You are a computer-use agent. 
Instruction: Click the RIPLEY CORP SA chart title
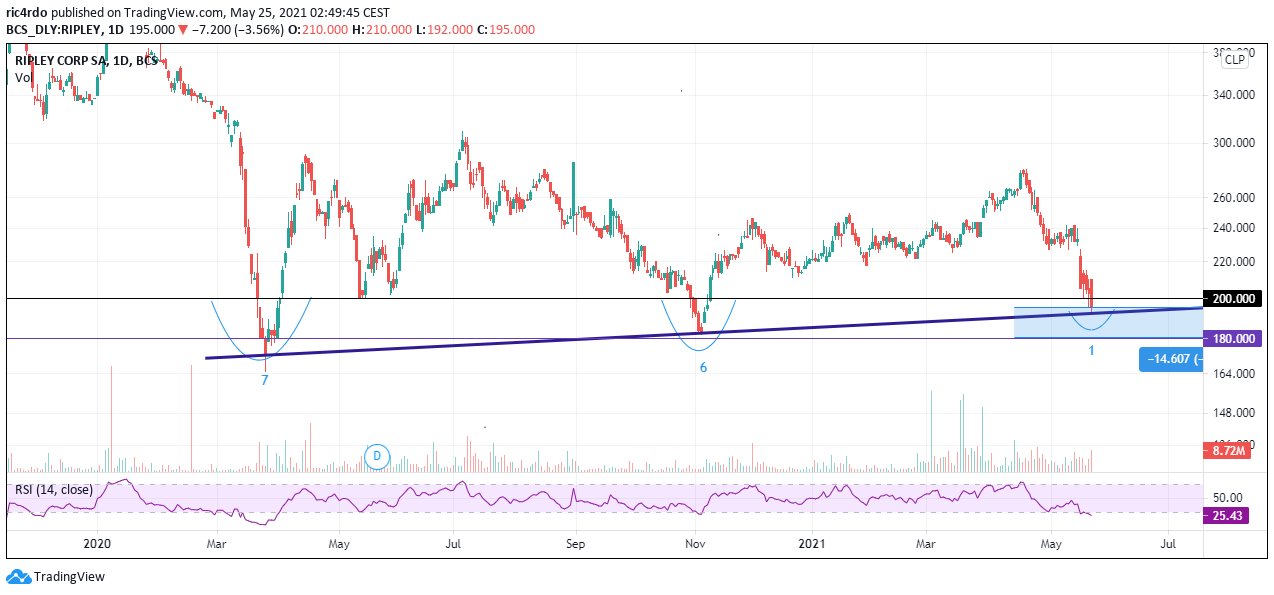[x=86, y=61]
